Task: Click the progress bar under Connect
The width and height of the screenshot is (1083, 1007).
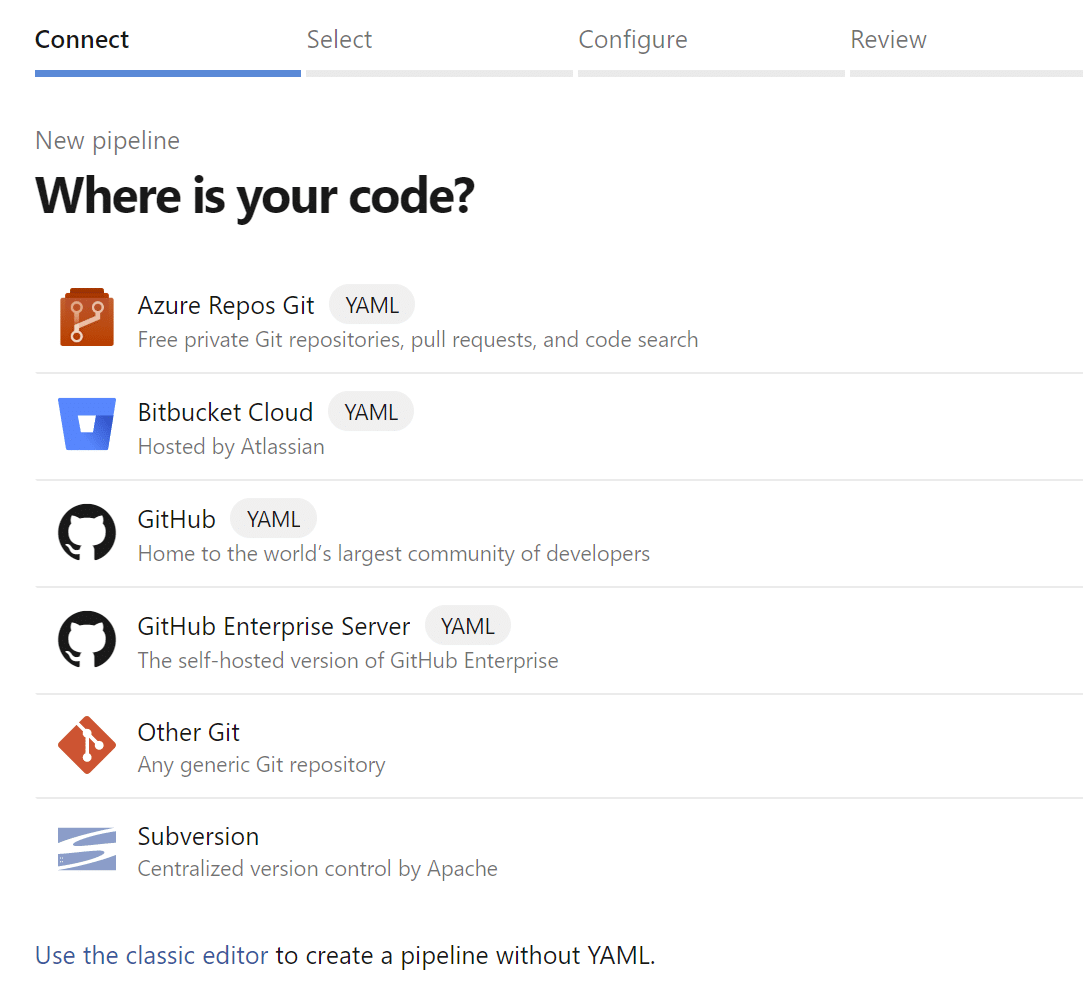Action: pyautogui.click(x=168, y=73)
